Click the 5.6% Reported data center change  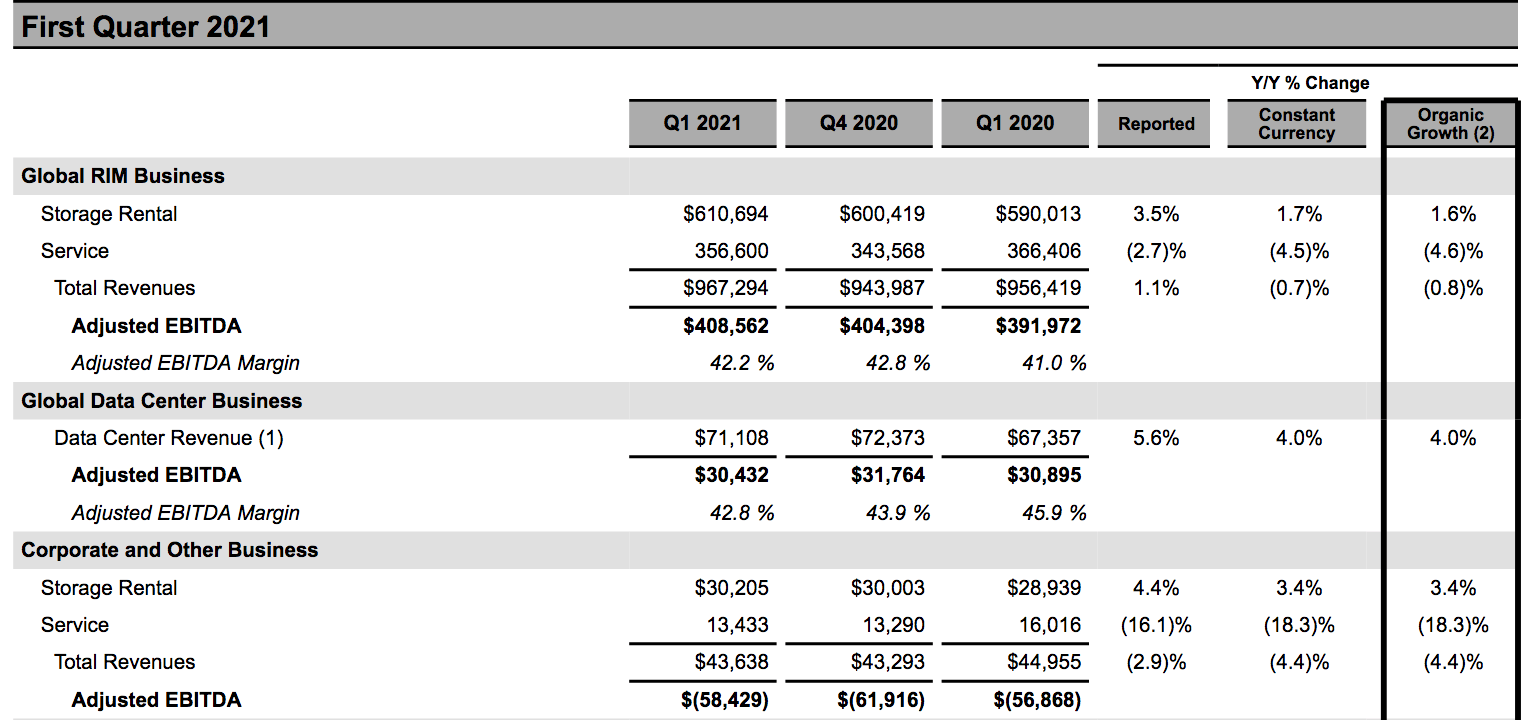click(x=1156, y=438)
